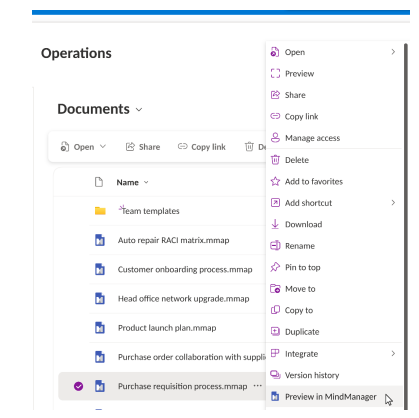The image size is (419, 418).
Task: Click the Customer onboarding process file icon
Action: (100, 269)
